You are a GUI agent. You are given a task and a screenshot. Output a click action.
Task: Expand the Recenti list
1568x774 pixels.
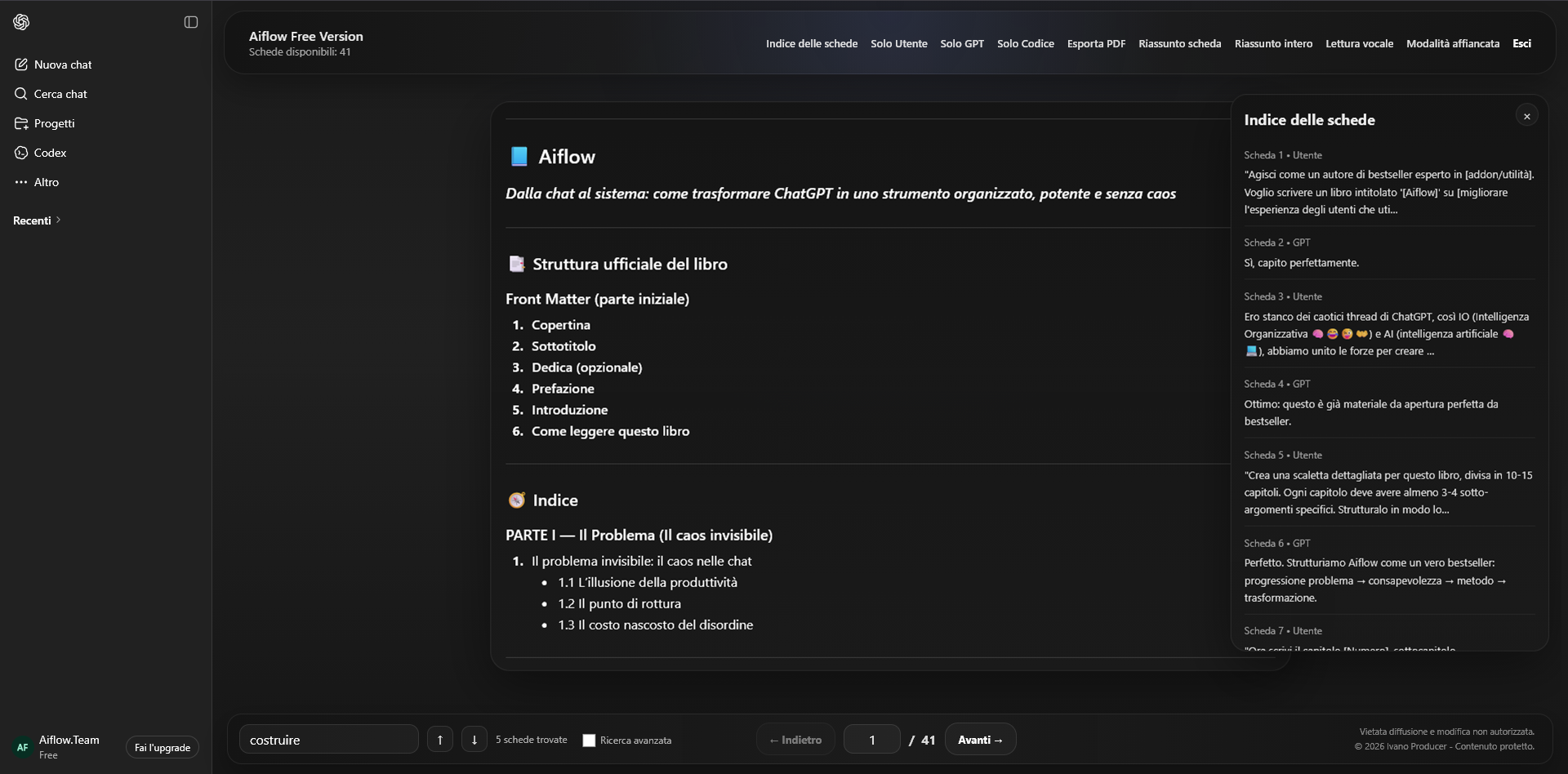[37, 220]
